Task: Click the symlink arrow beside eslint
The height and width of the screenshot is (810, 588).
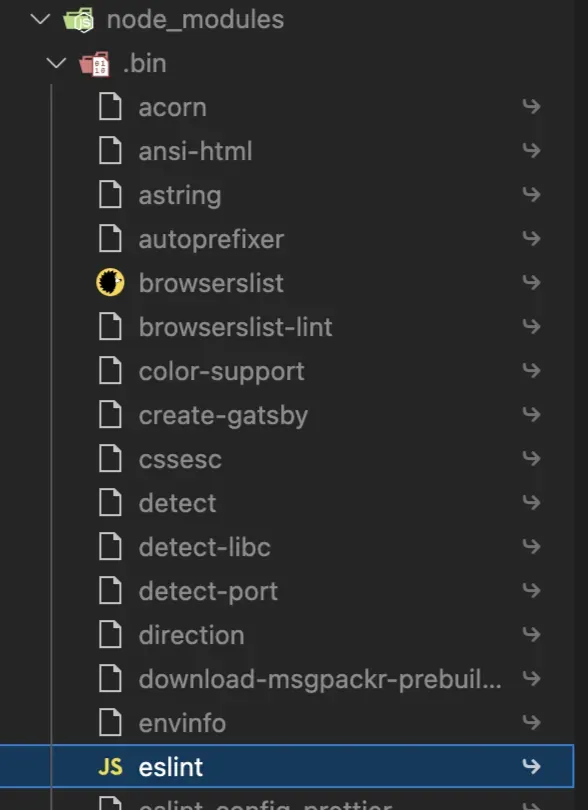Action: [531, 767]
